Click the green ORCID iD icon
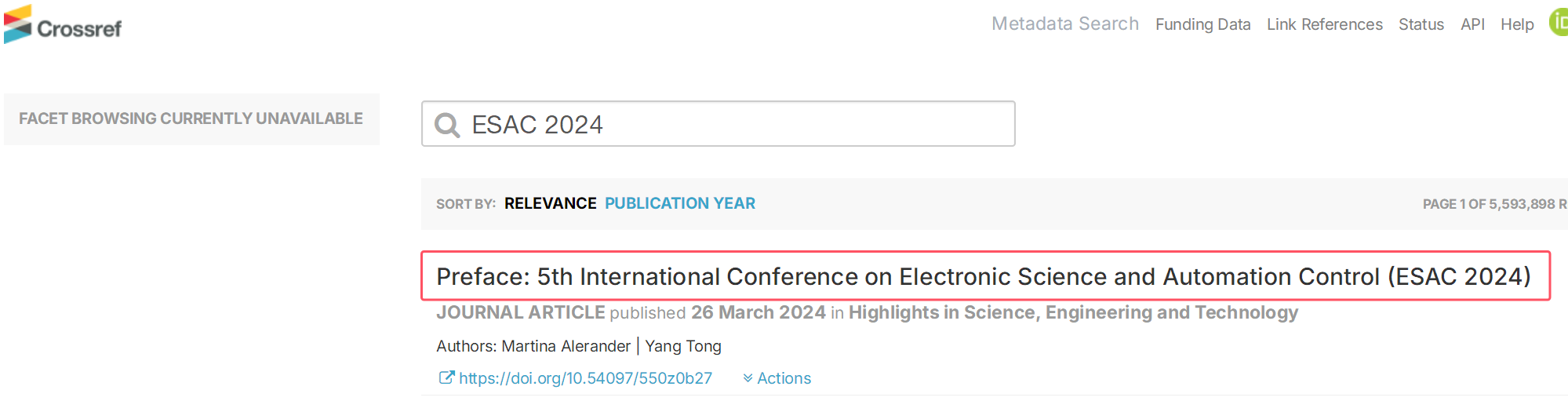 coord(1559,22)
